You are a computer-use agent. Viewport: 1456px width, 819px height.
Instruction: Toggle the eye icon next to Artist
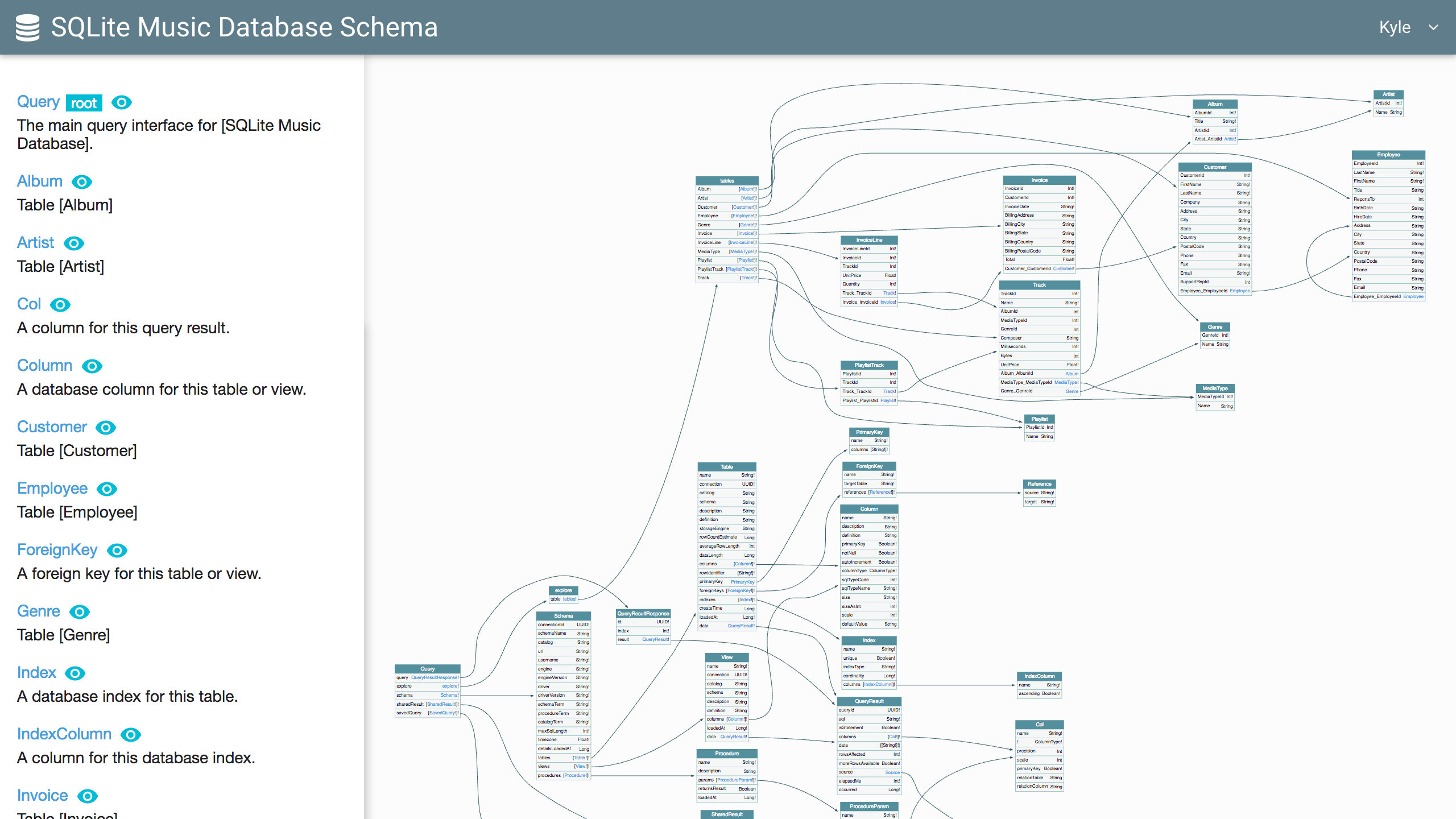(x=73, y=243)
